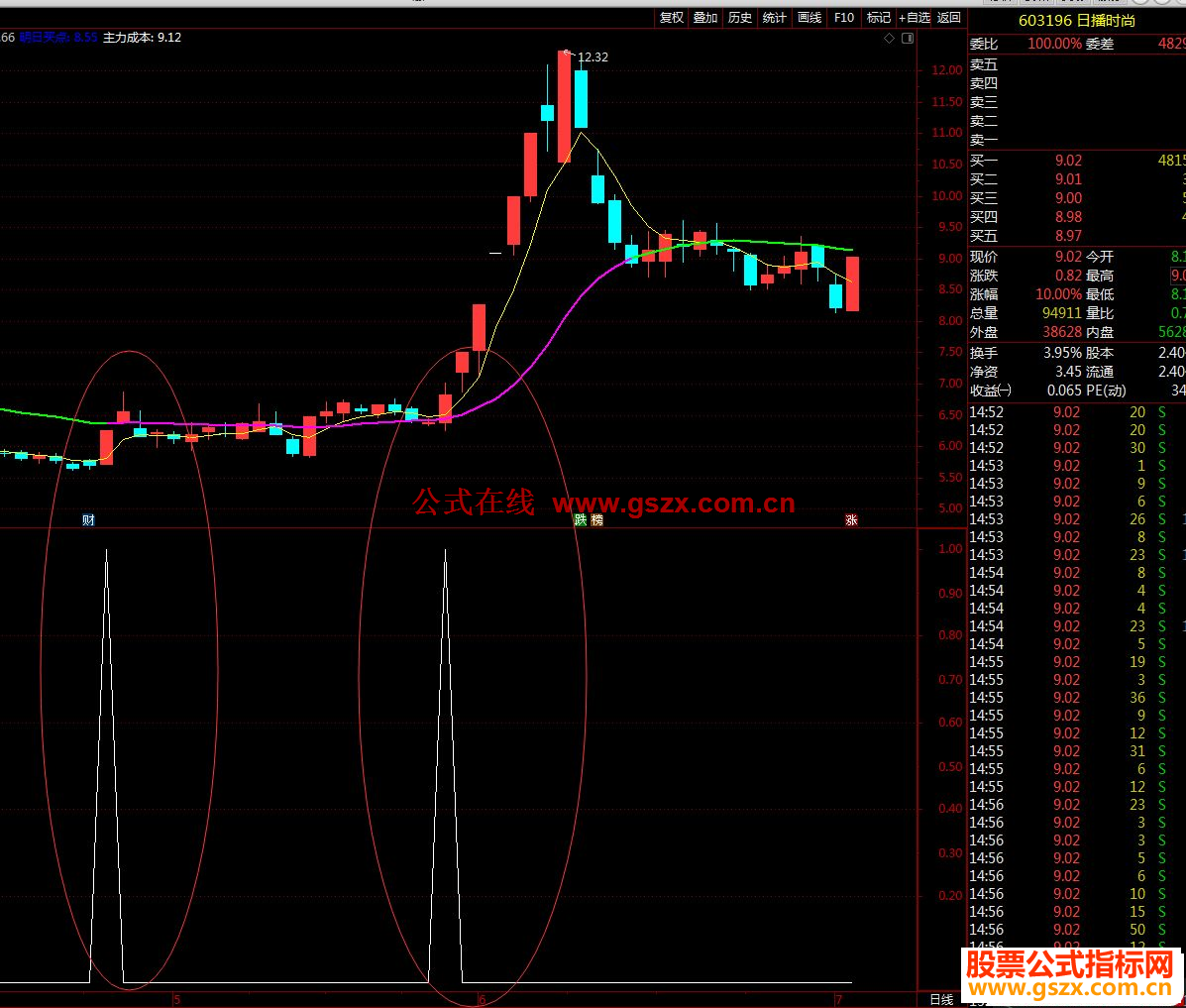Click the 标记 mark button
Image resolution: width=1186 pixels, height=1008 pixels.
tap(878, 18)
